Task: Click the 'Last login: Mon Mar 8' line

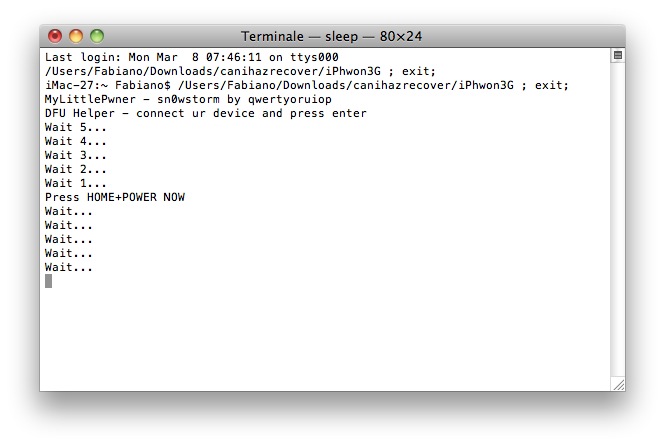Action: pyautogui.click(x=192, y=57)
